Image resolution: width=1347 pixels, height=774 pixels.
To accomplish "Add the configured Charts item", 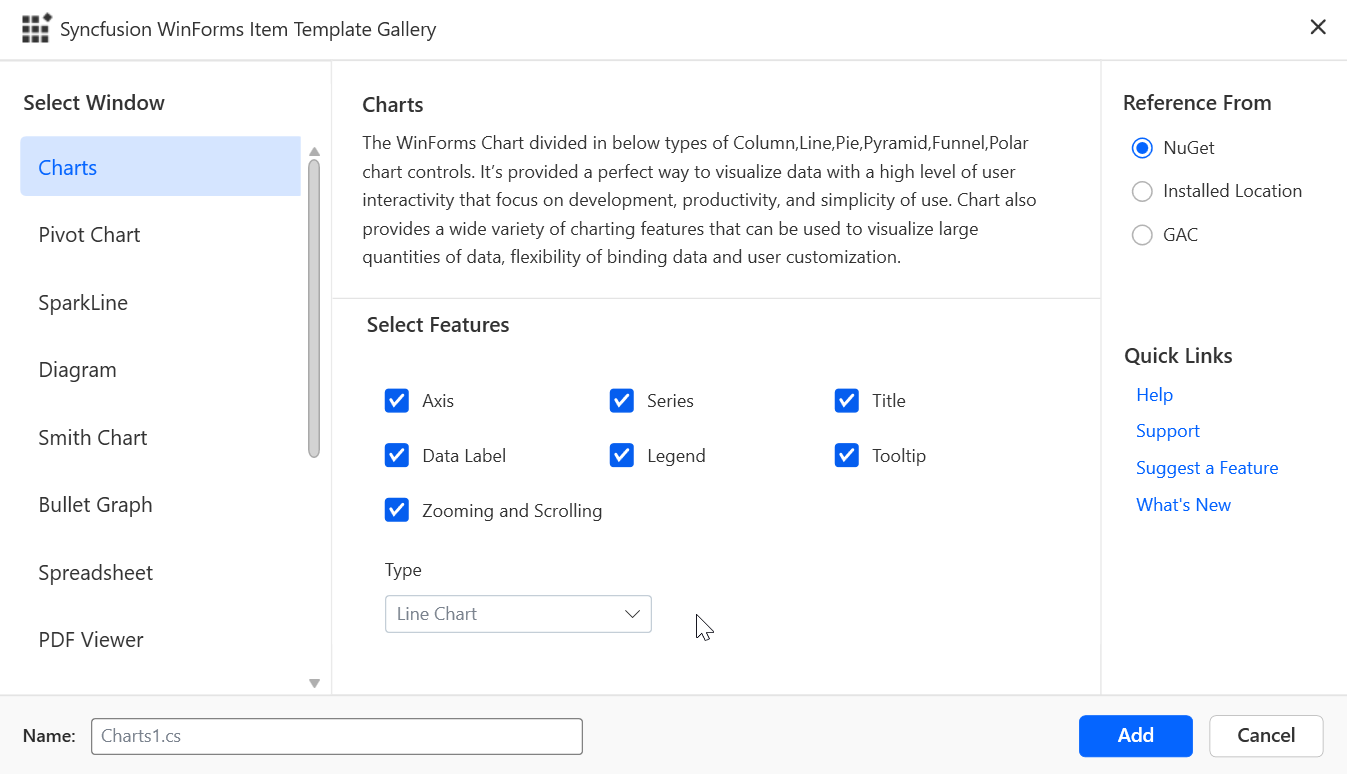I will (x=1135, y=735).
